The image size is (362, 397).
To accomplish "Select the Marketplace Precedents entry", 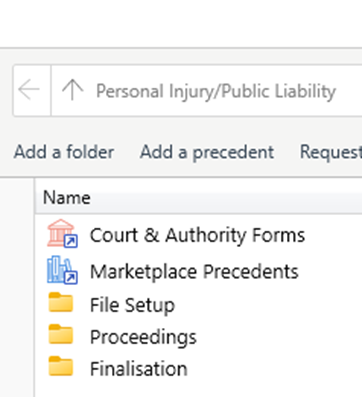I will click(x=194, y=271).
